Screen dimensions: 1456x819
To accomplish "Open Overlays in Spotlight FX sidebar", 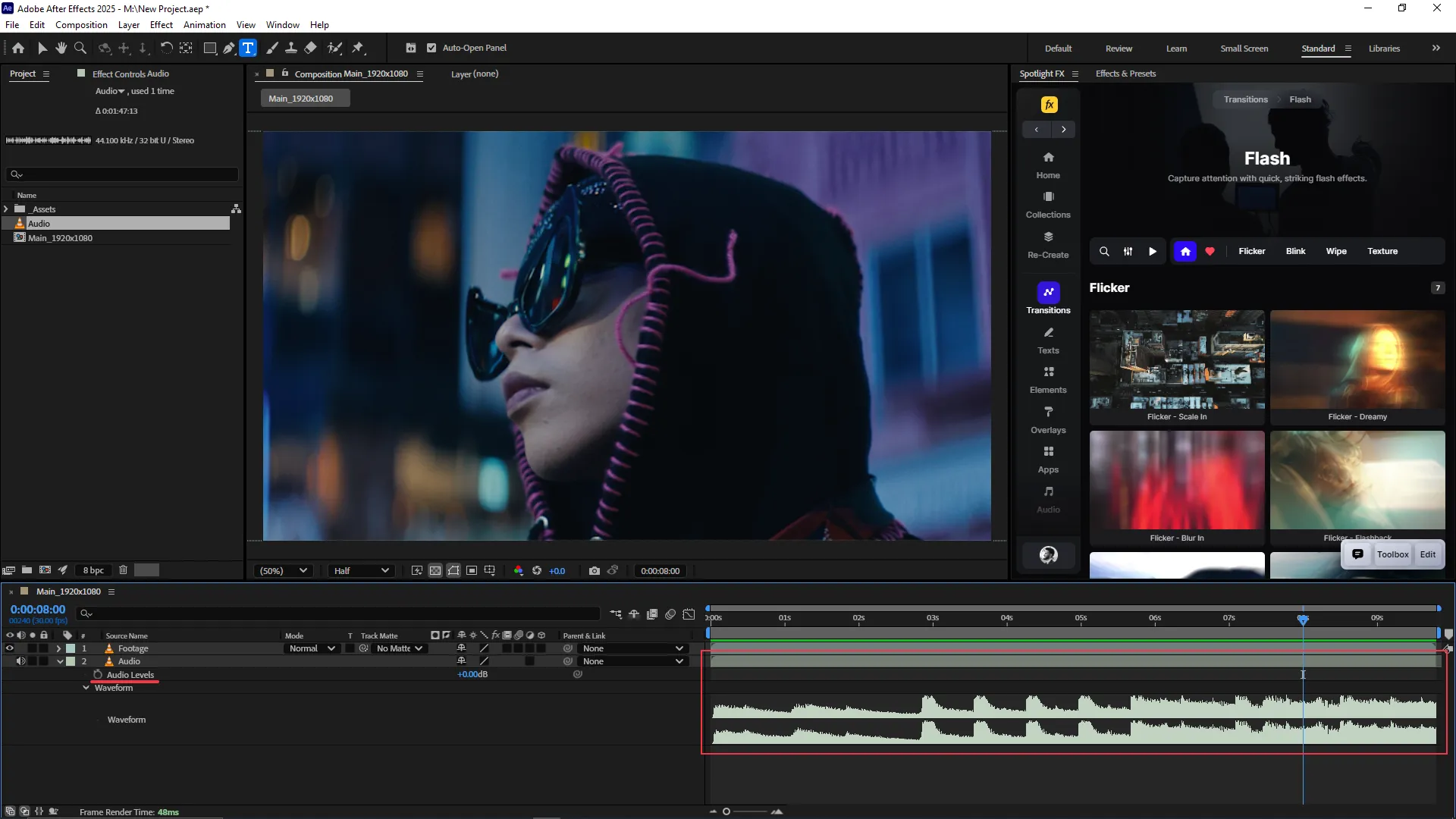I will point(1048,419).
